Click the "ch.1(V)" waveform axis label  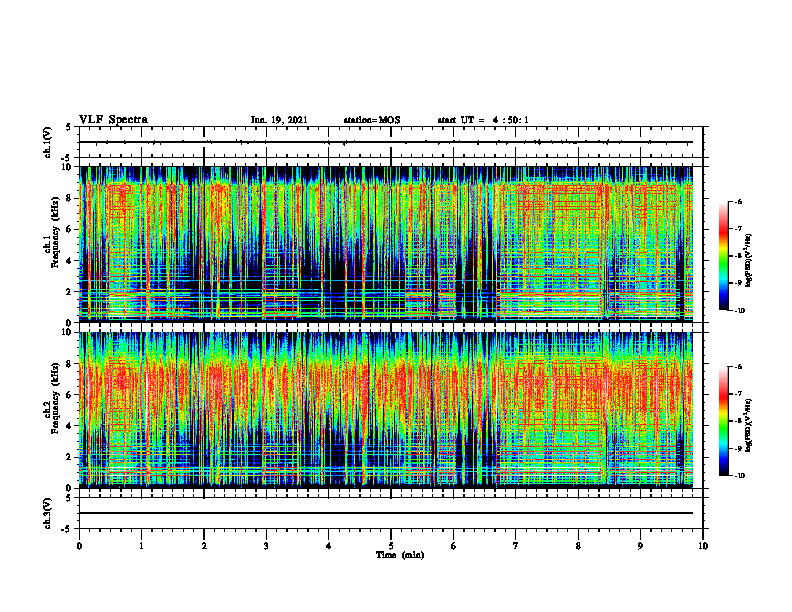point(48,142)
